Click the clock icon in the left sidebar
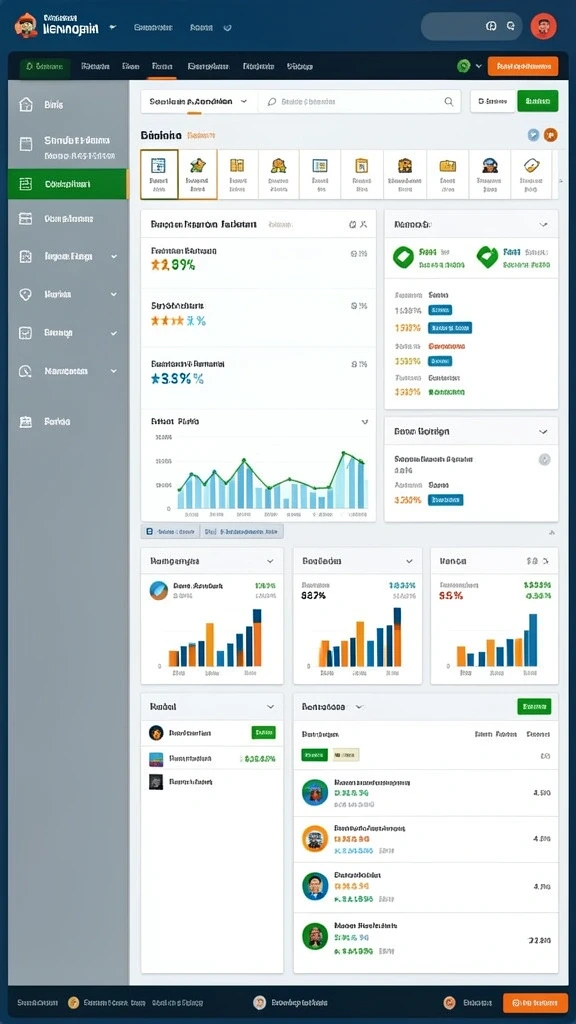This screenshot has width=576, height=1024. [x=25, y=371]
